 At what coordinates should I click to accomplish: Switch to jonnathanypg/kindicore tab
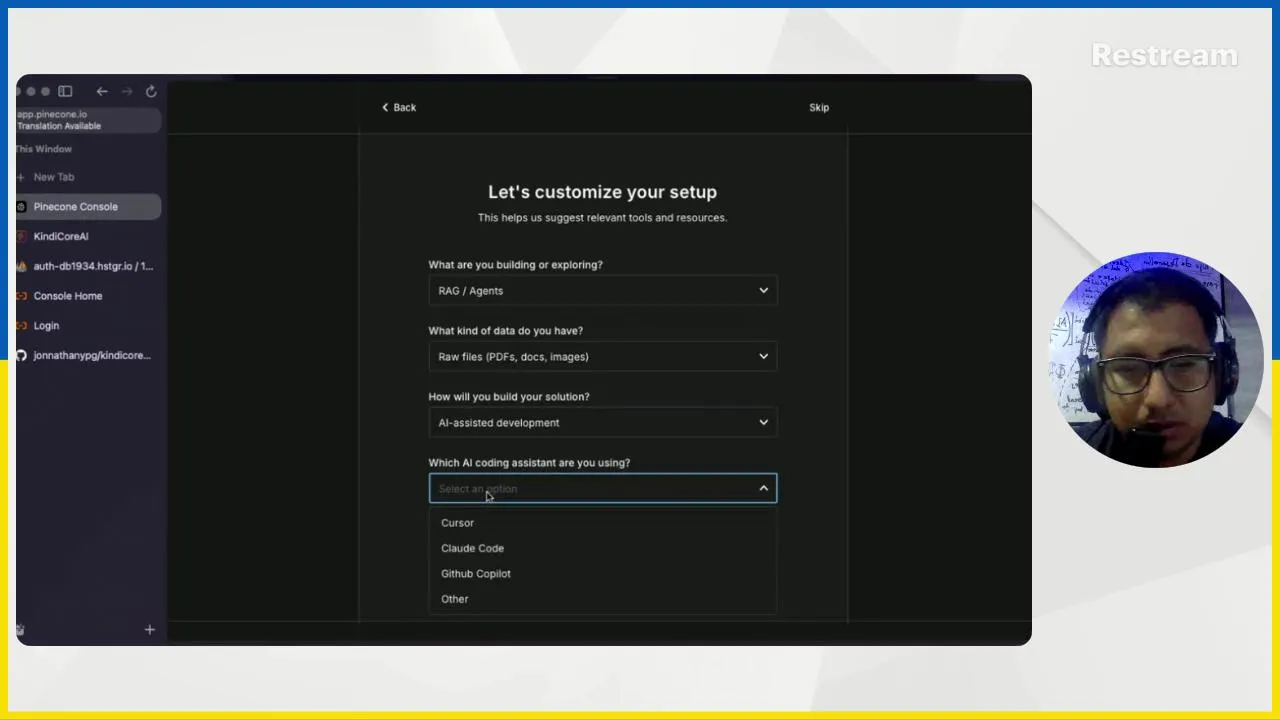[x=88, y=355]
